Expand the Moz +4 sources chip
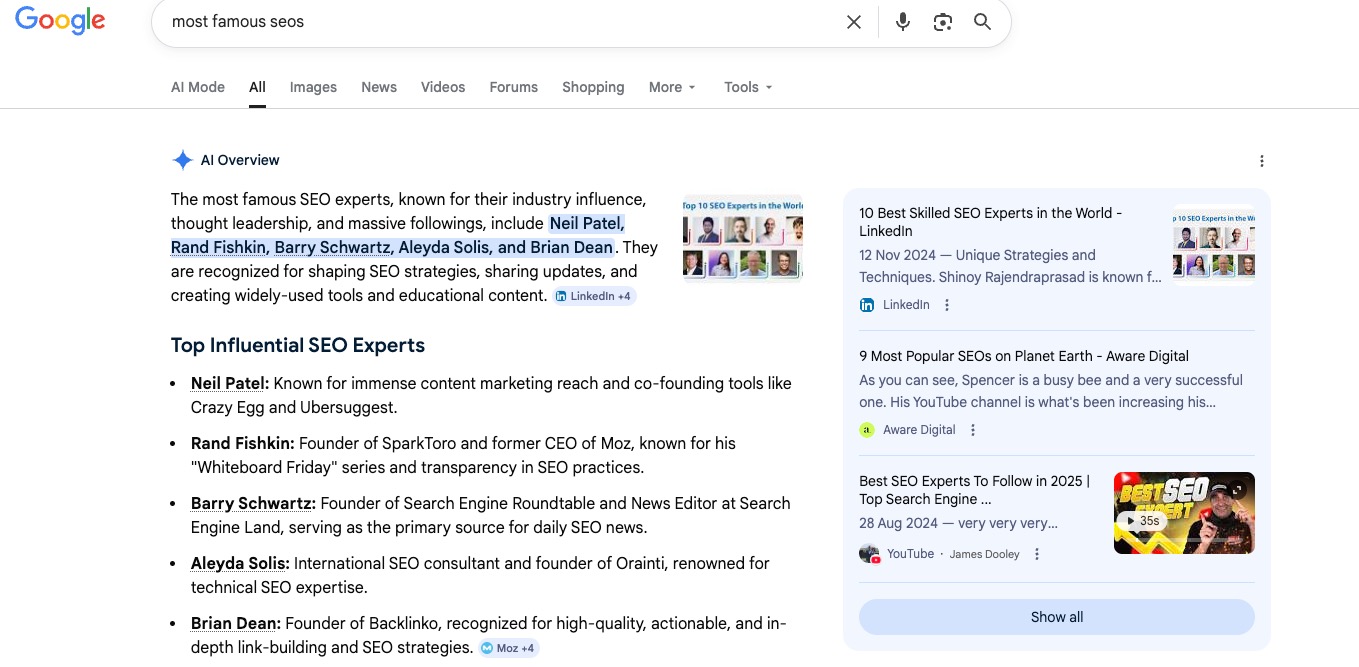Viewport: 1359px width, 667px height. (508, 648)
